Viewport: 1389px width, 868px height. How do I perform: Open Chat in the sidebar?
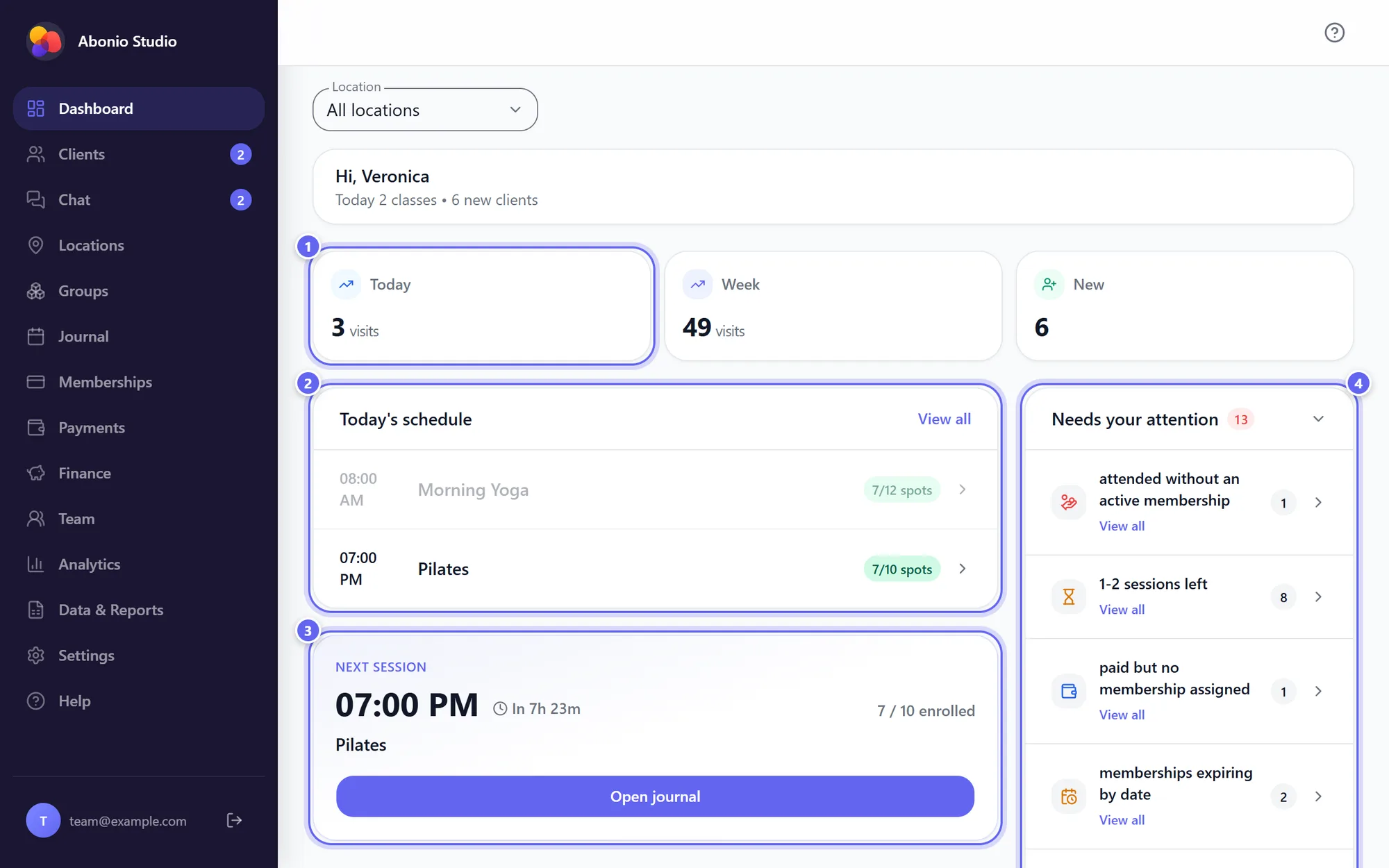click(139, 200)
